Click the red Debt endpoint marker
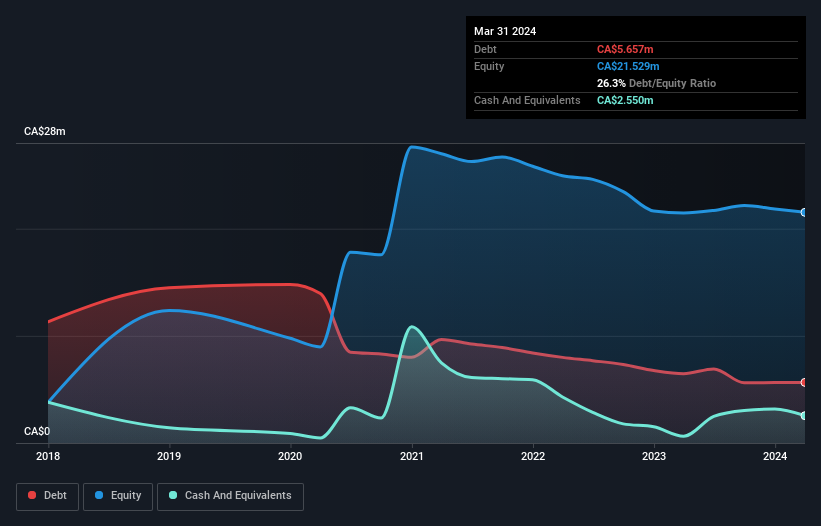Image resolution: width=821 pixels, height=526 pixels. (x=804, y=383)
